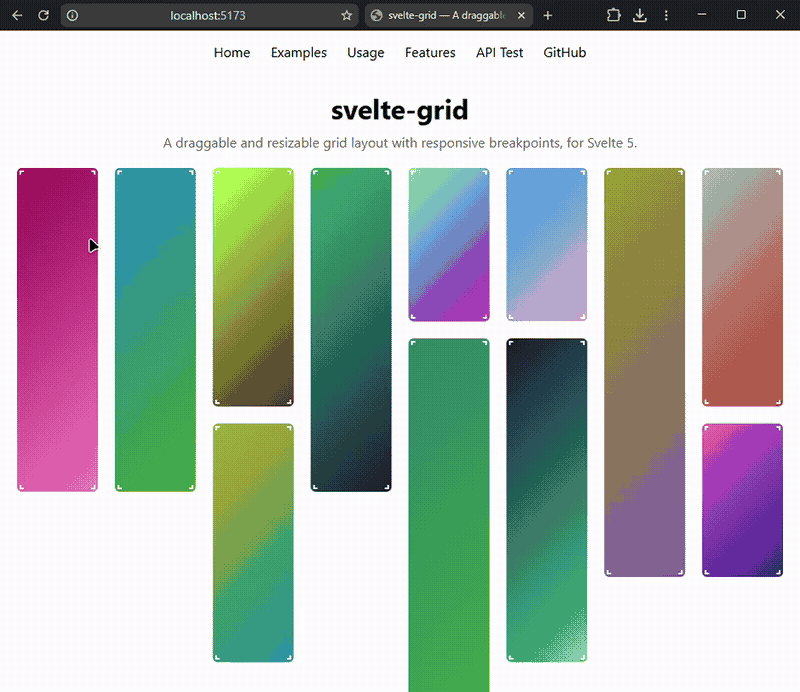The width and height of the screenshot is (800, 692).
Task: Go to the Features nav link
Action: point(430,53)
